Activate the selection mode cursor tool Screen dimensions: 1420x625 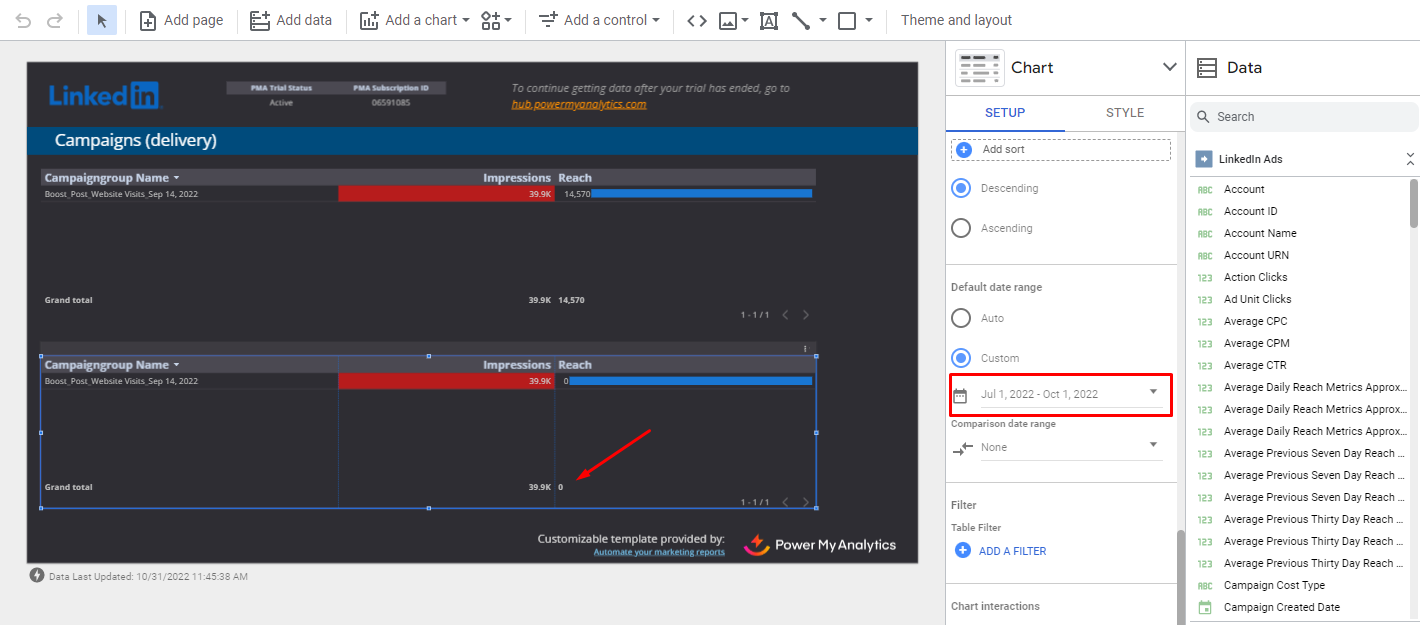102,20
